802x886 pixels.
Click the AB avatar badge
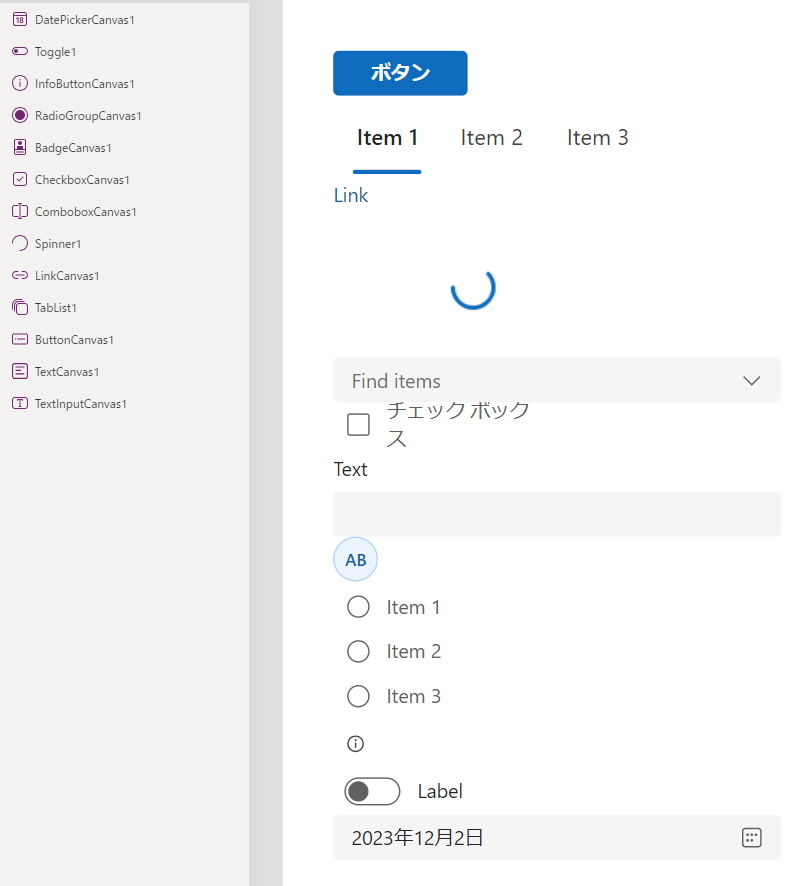[356, 559]
